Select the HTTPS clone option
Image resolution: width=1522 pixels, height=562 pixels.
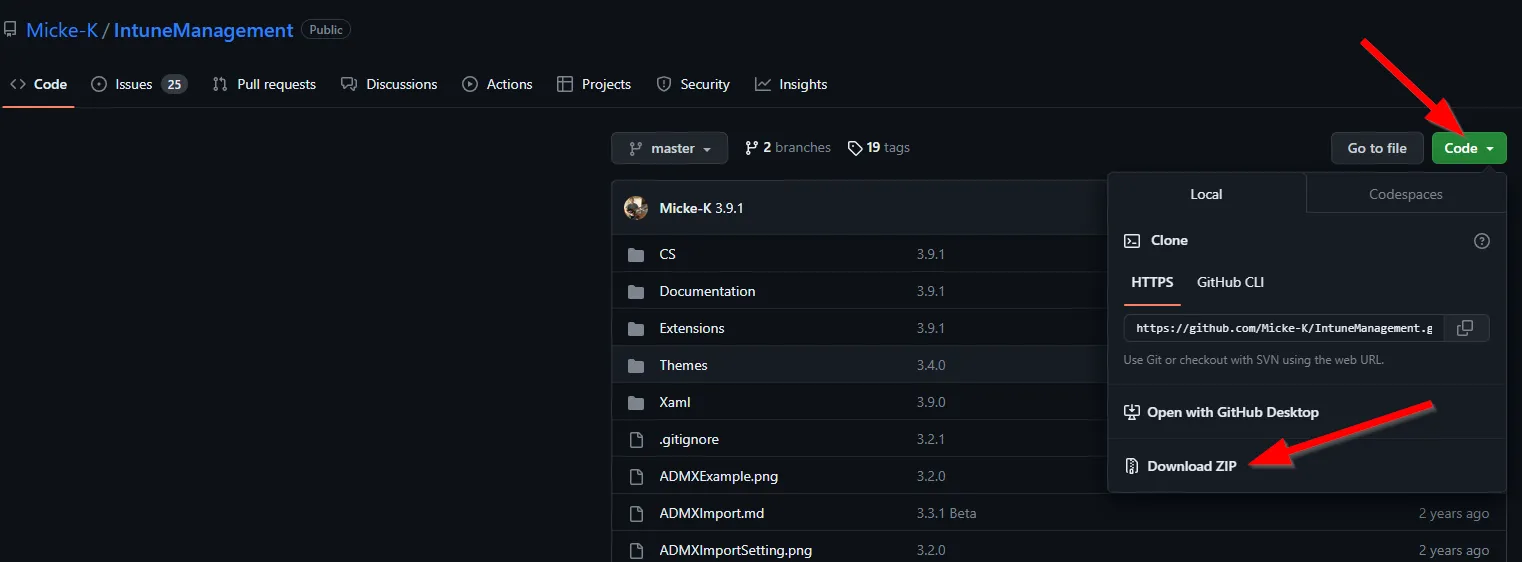tap(1152, 283)
